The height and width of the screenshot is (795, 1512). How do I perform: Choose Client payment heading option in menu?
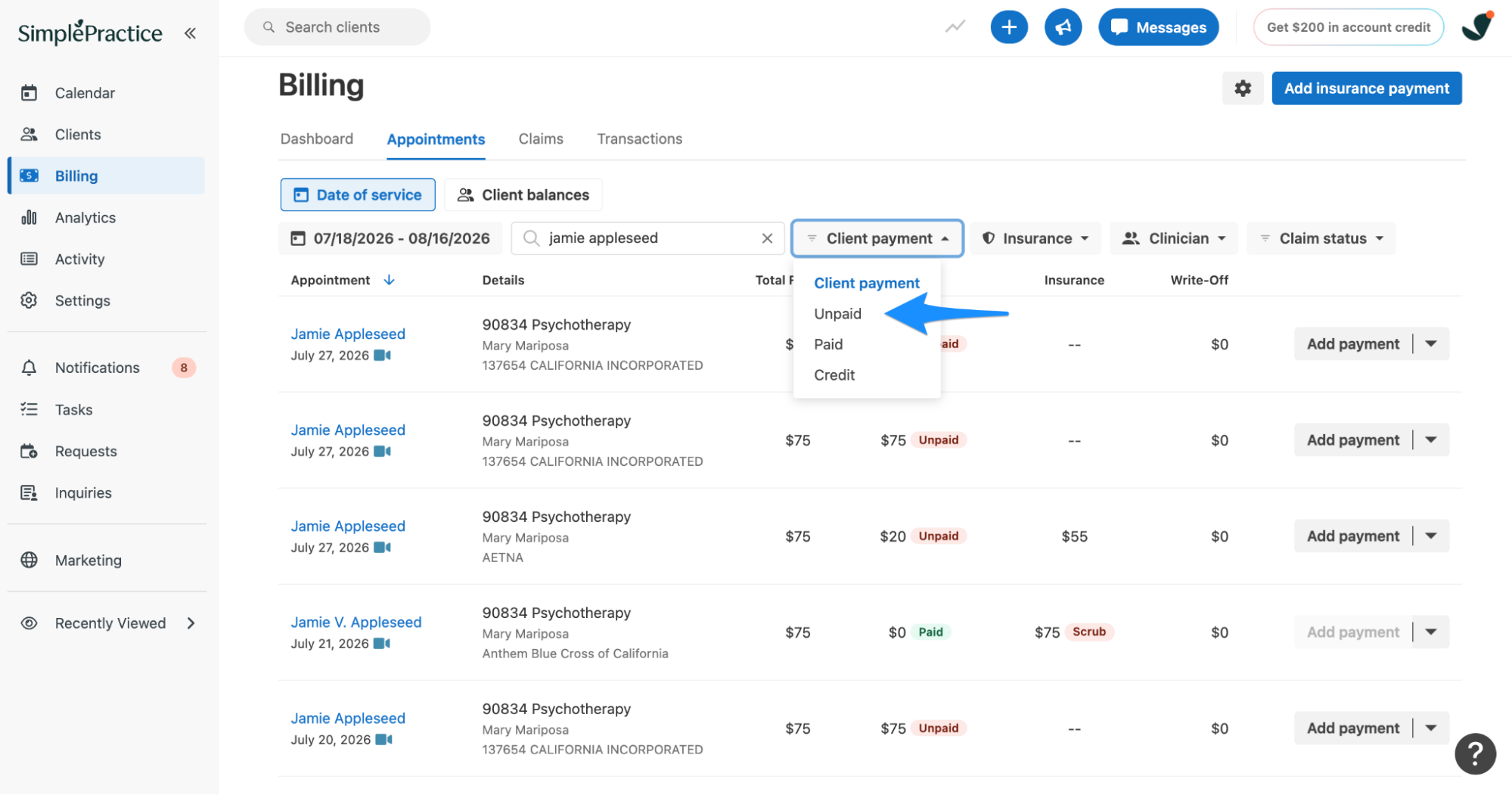[x=867, y=283]
